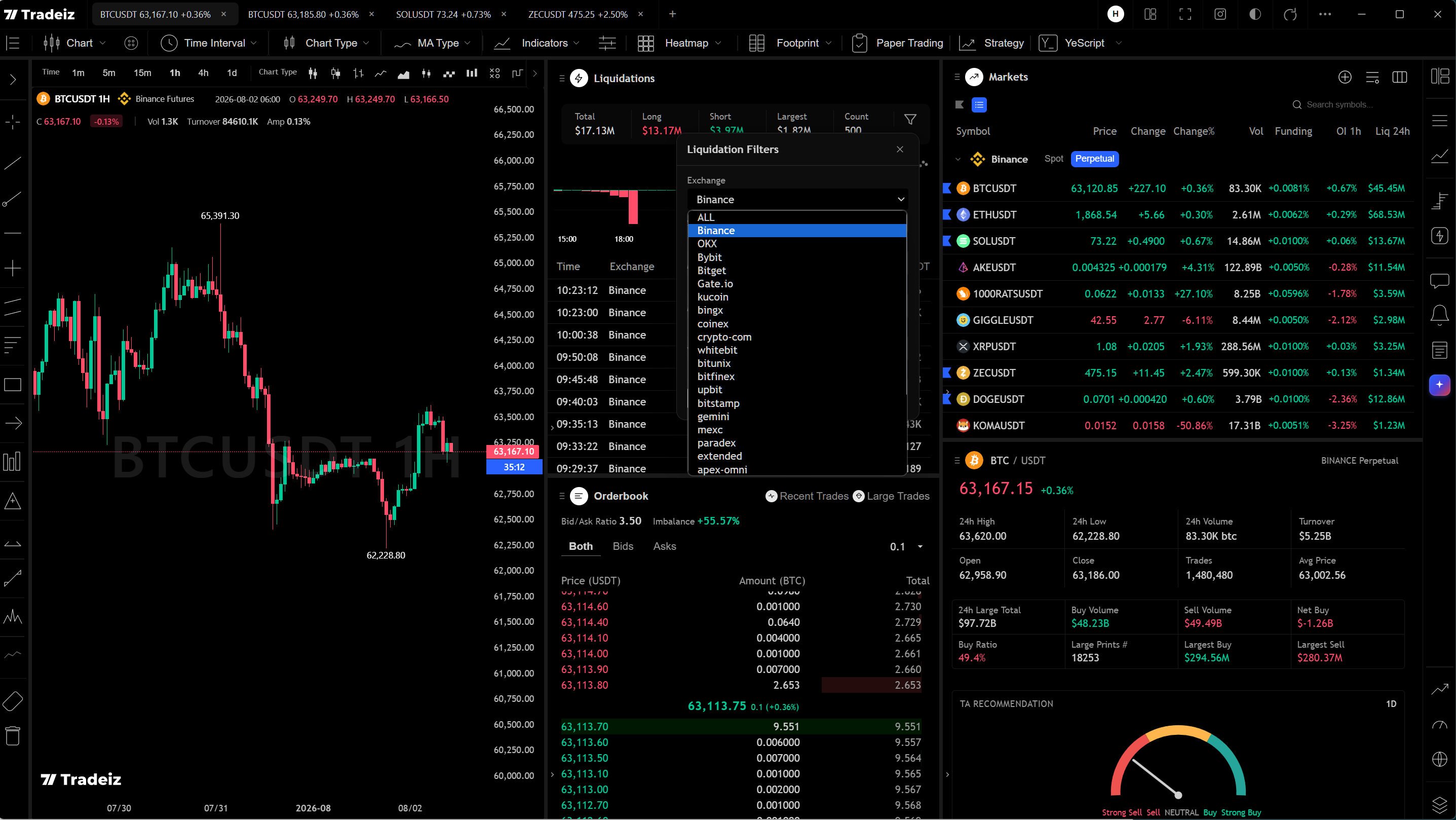Open the lightning liquidations icon in right sidebar
Image resolution: width=1456 pixels, height=820 pixels.
click(x=1439, y=235)
